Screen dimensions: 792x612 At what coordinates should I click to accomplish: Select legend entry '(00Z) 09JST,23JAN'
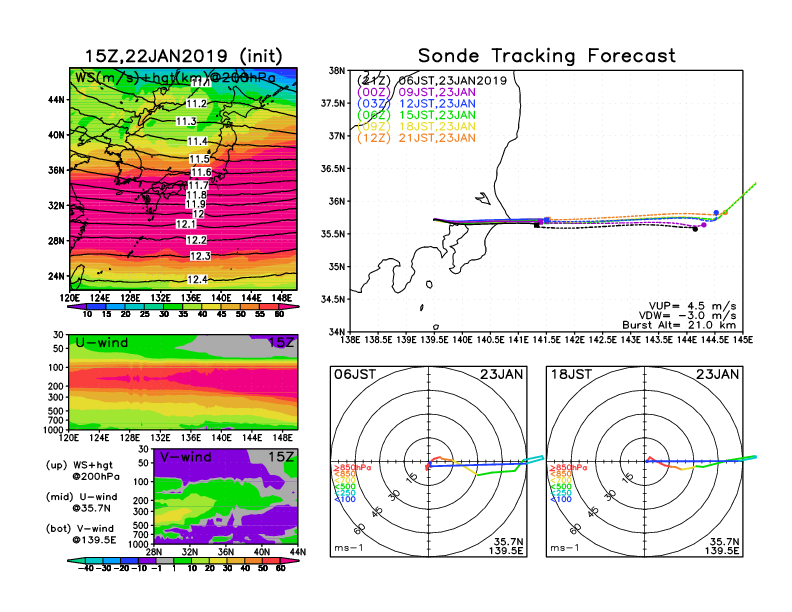click(416, 92)
